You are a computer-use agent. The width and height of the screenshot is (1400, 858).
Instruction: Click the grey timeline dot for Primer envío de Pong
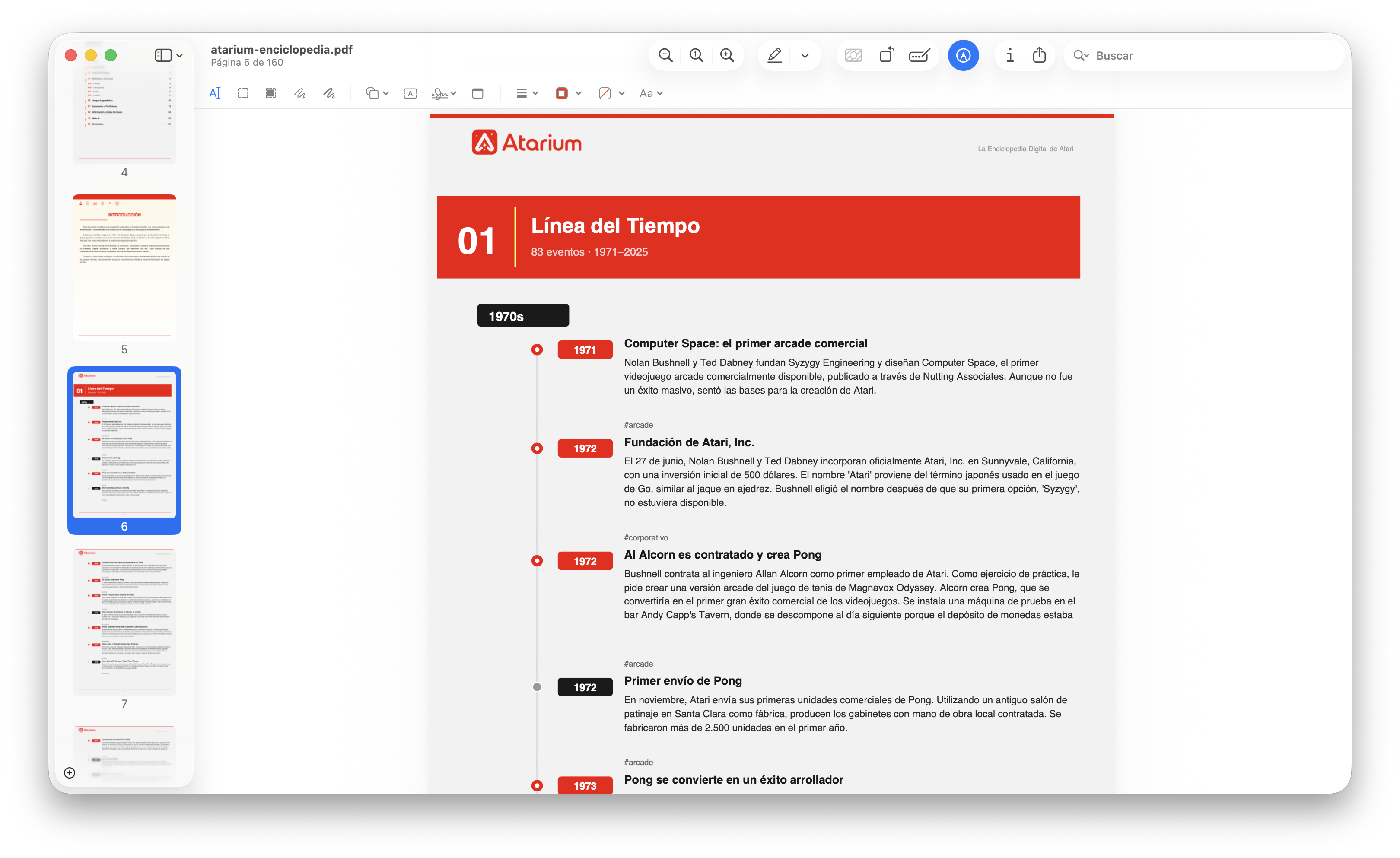coord(537,687)
